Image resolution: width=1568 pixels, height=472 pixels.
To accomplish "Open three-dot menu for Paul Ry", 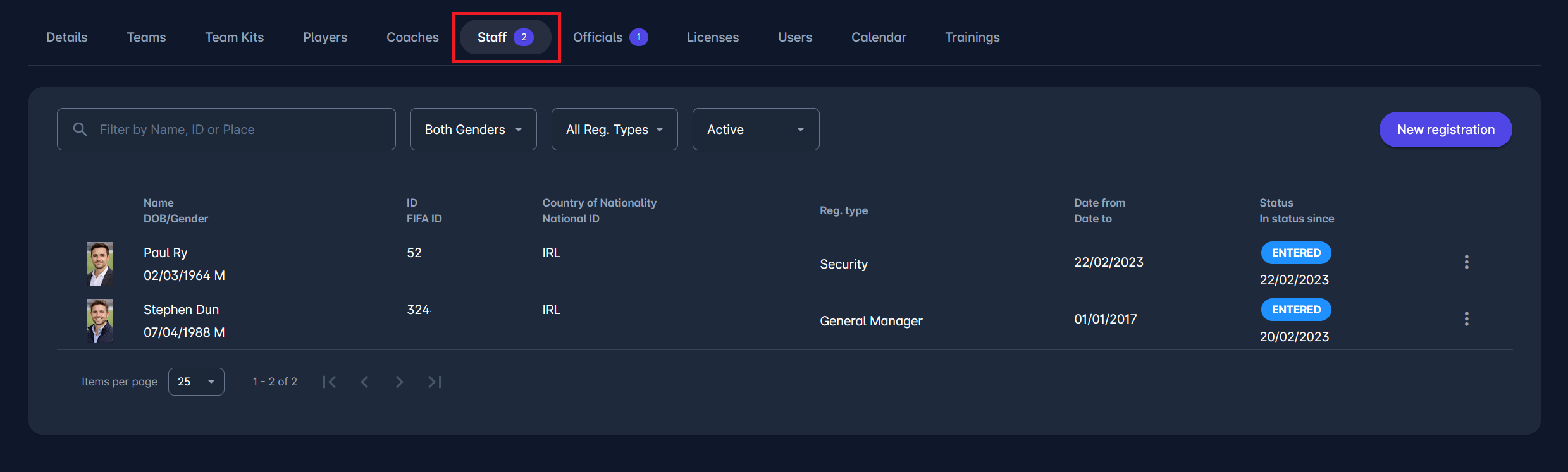I will click(1466, 262).
